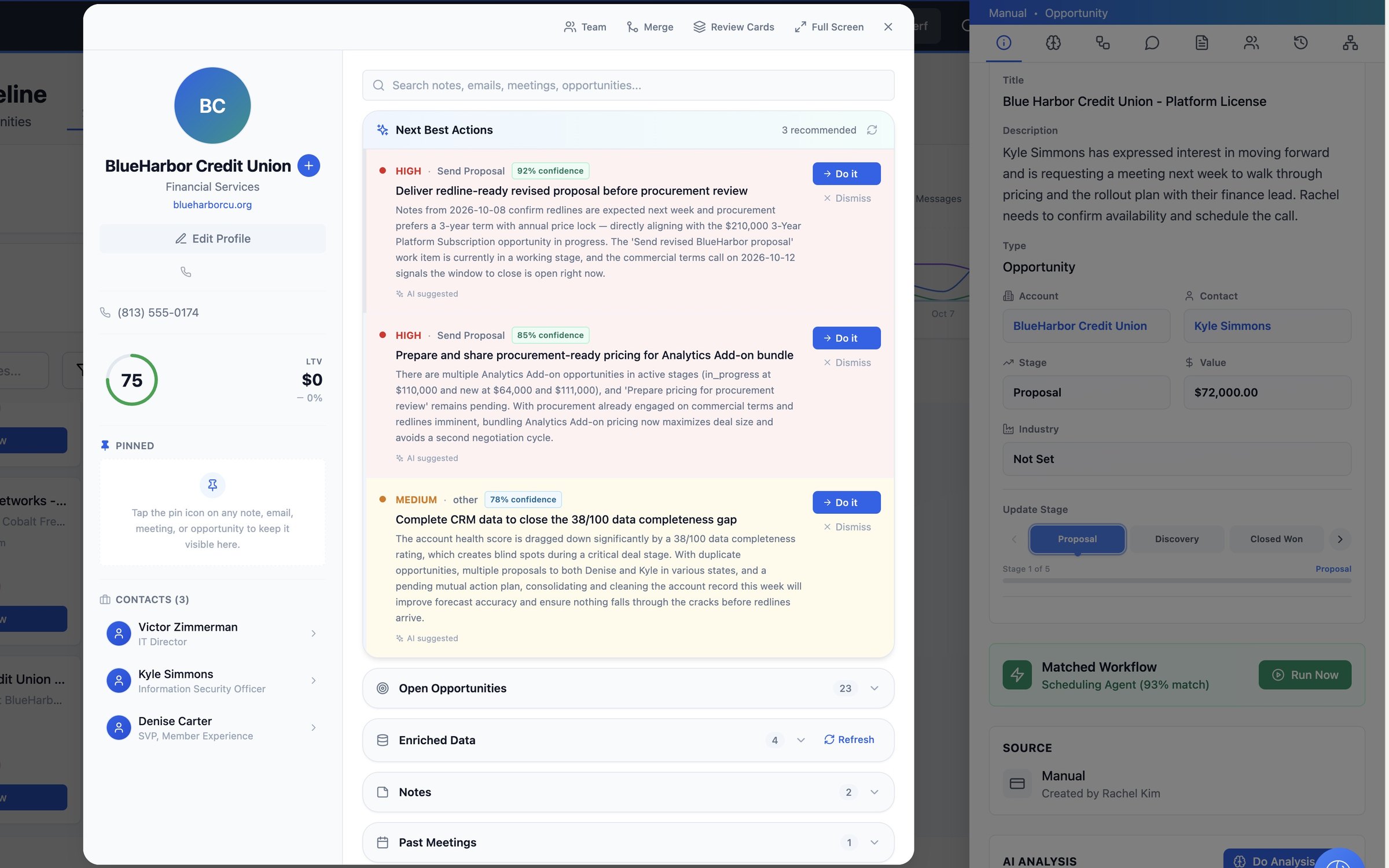Open the Team menu item
This screenshot has width=1389, height=868.
click(x=585, y=27)
